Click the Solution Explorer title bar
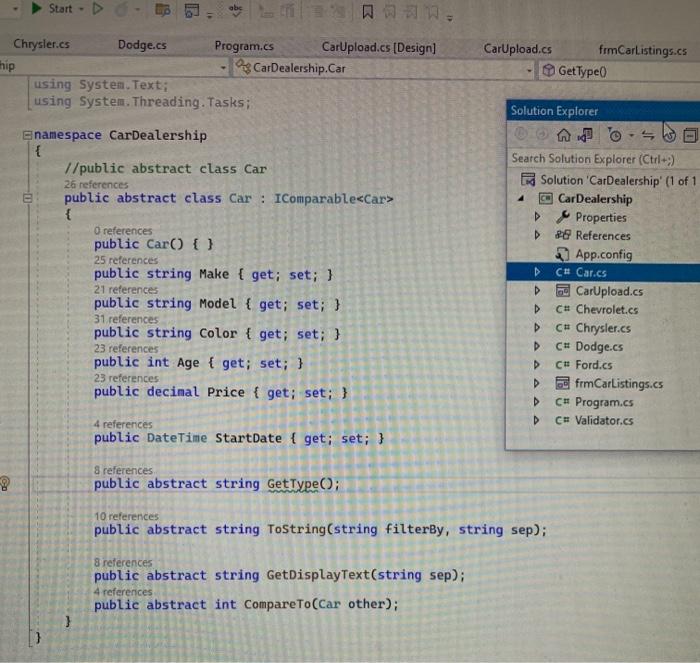Screen dimensions: 700x663 [x=603, y=111]
